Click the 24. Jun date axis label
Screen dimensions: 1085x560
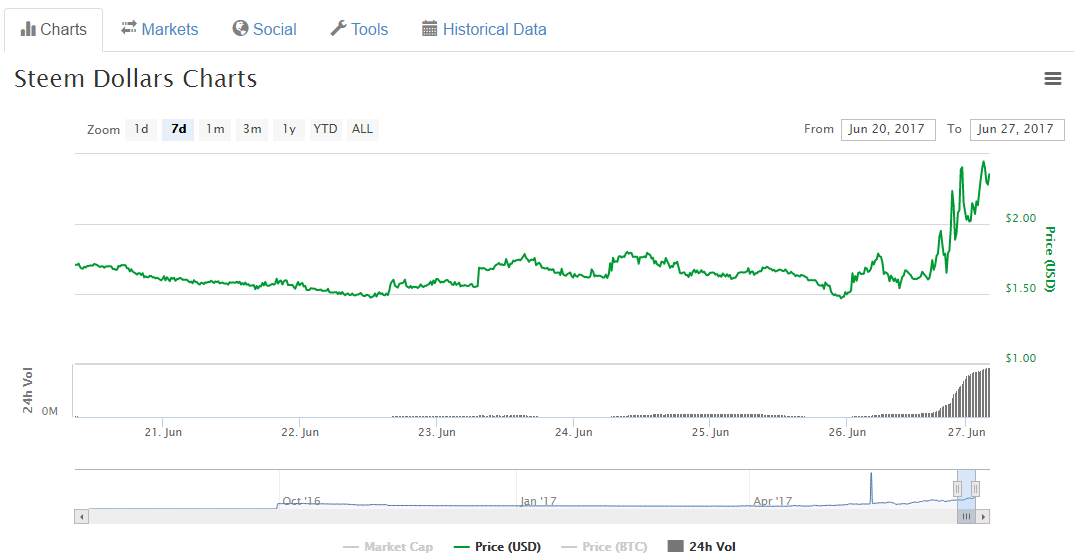tap(574, 433)
